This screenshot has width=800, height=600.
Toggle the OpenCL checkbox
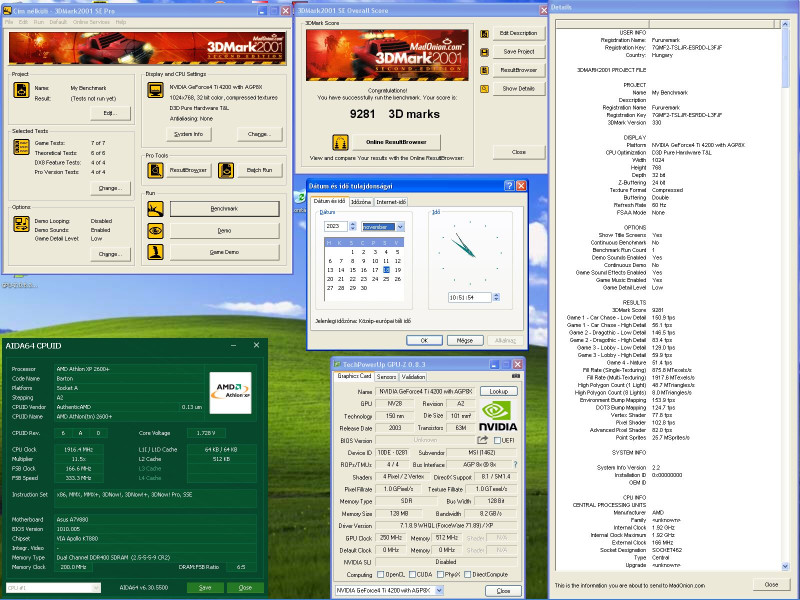coord(382,574)
